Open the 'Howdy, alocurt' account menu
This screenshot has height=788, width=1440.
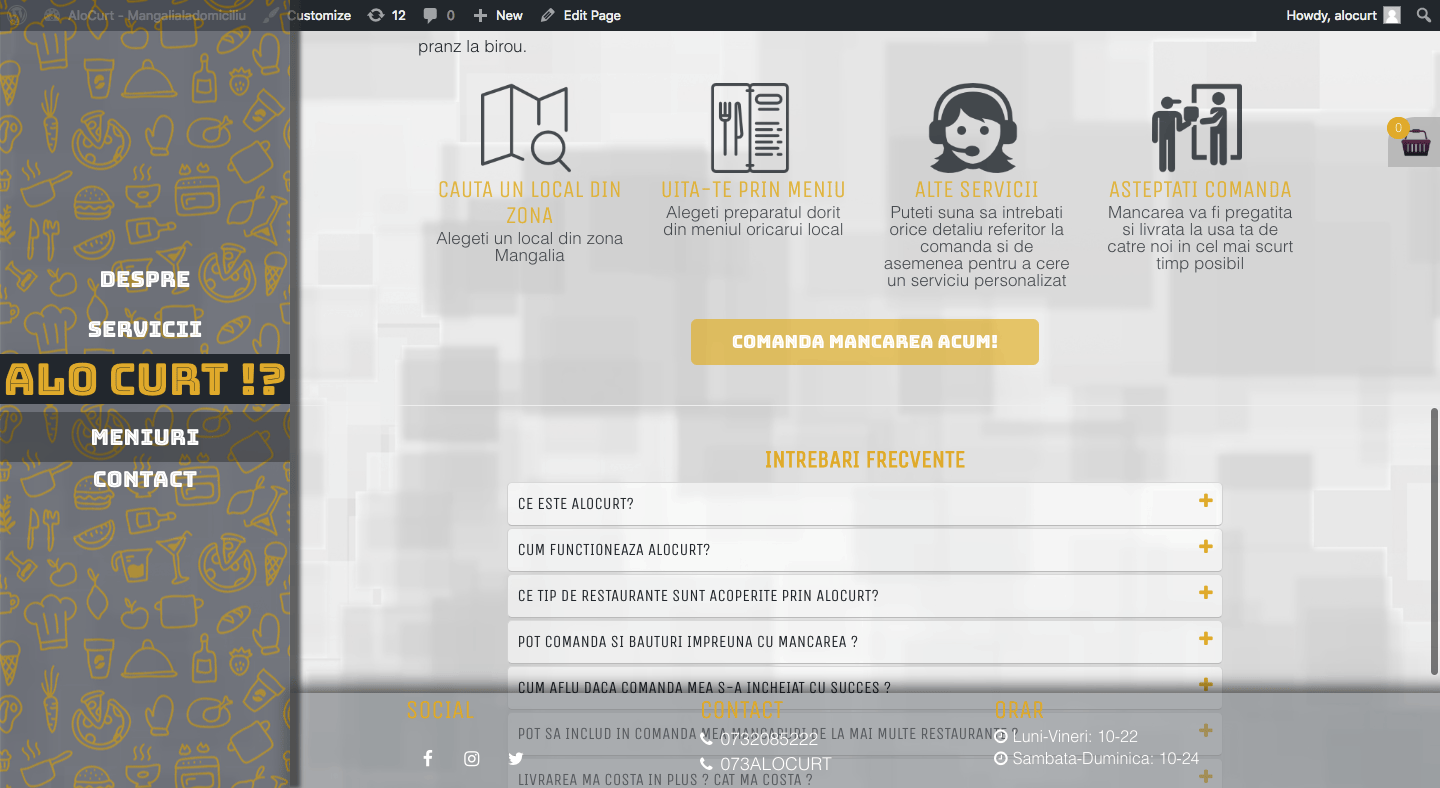(1343, 15)
